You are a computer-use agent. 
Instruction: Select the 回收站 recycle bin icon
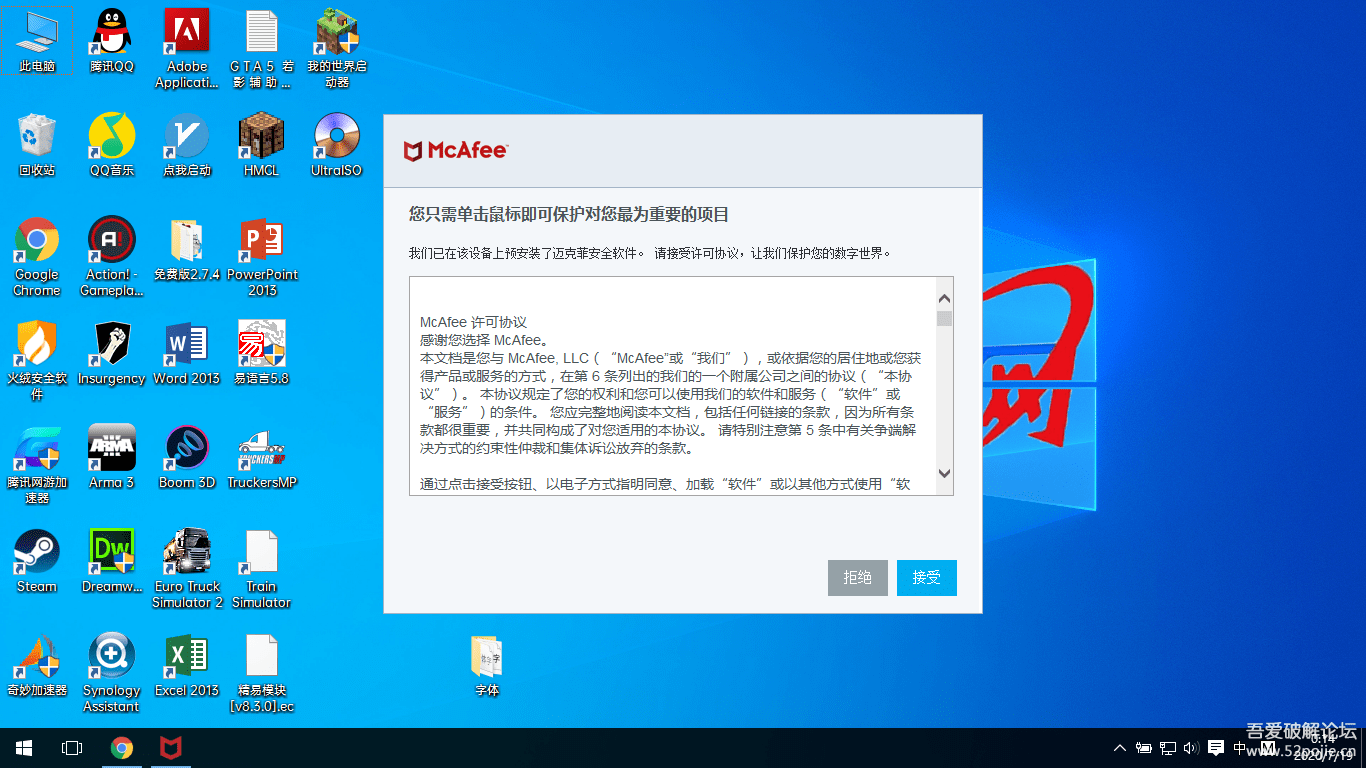(x=37, y=146)
